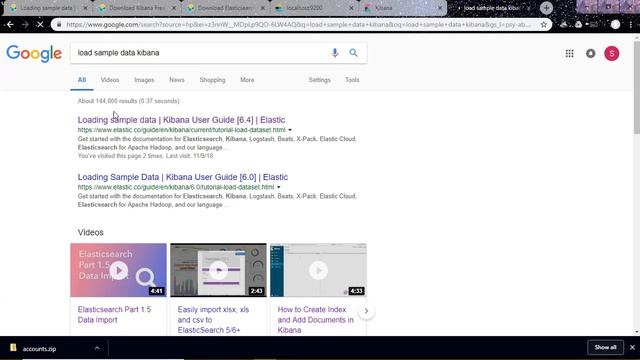Image resolution: width=640 pixels, height=360 pixels.
Task: Switch to 'Download Elasticsearch' tab
Action: click(x=224, y=8)
